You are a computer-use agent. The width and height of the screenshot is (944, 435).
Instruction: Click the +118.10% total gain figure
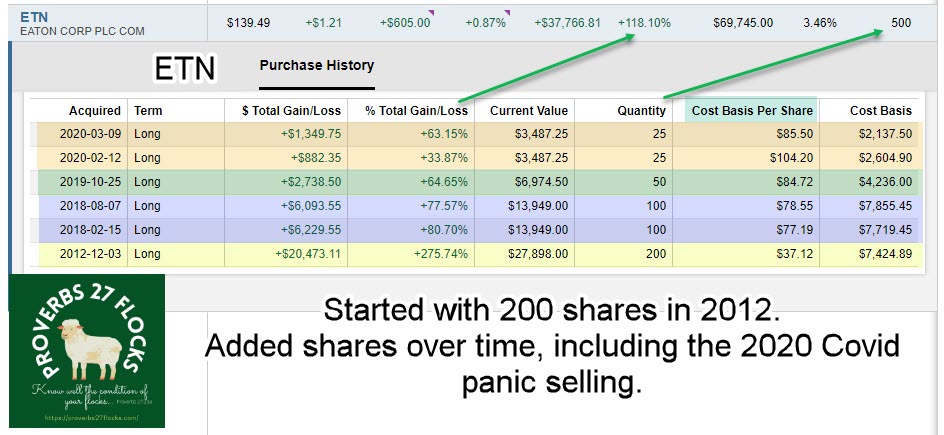pyautogui.click(x=643, y=21)
